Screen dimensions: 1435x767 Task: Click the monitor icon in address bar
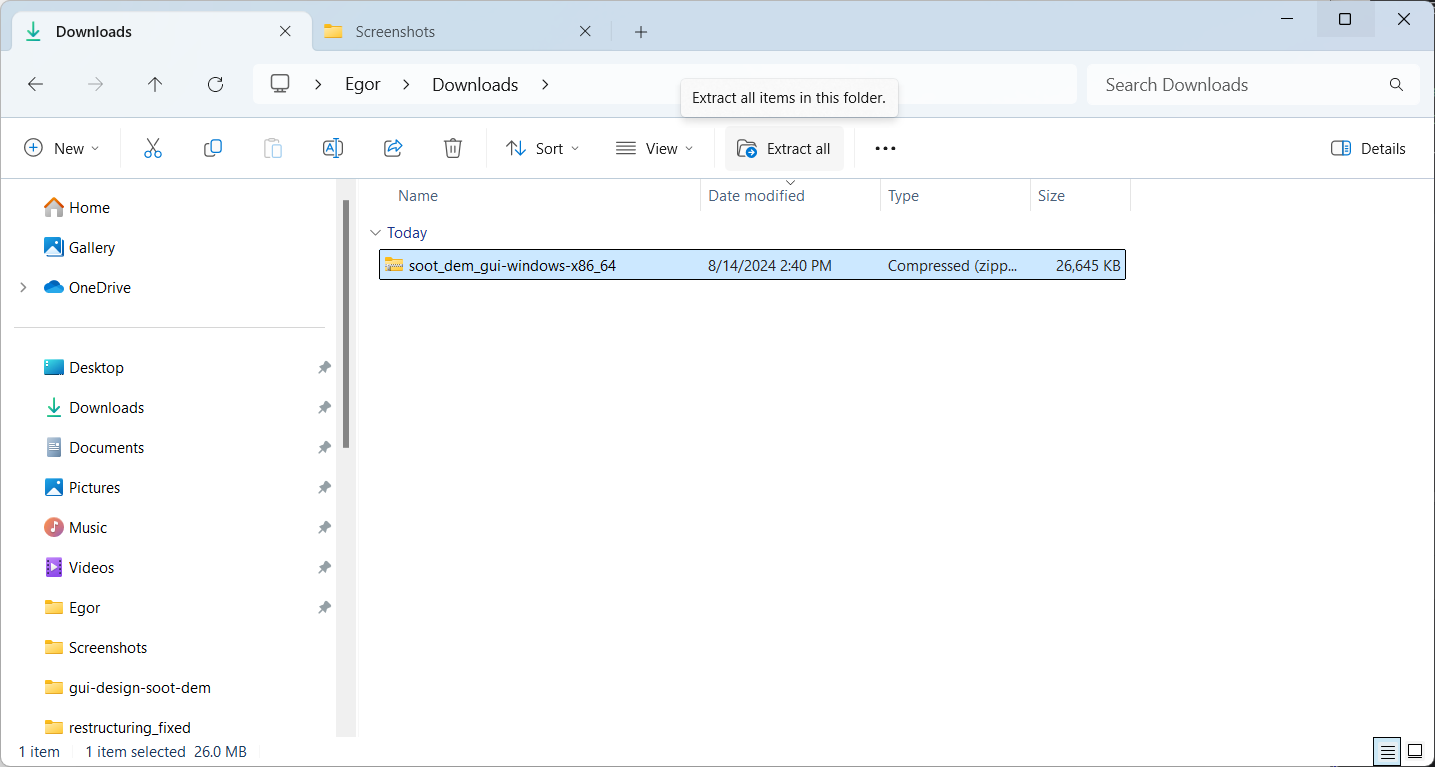(x=280, y=84)
